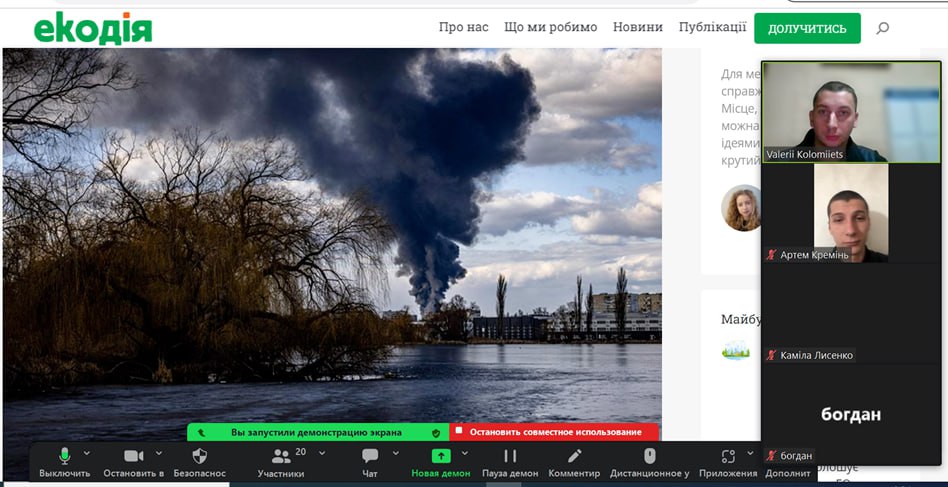Select богдан participant tile
This screenshot has height=487, width=948.
click(x=851, y=414)
